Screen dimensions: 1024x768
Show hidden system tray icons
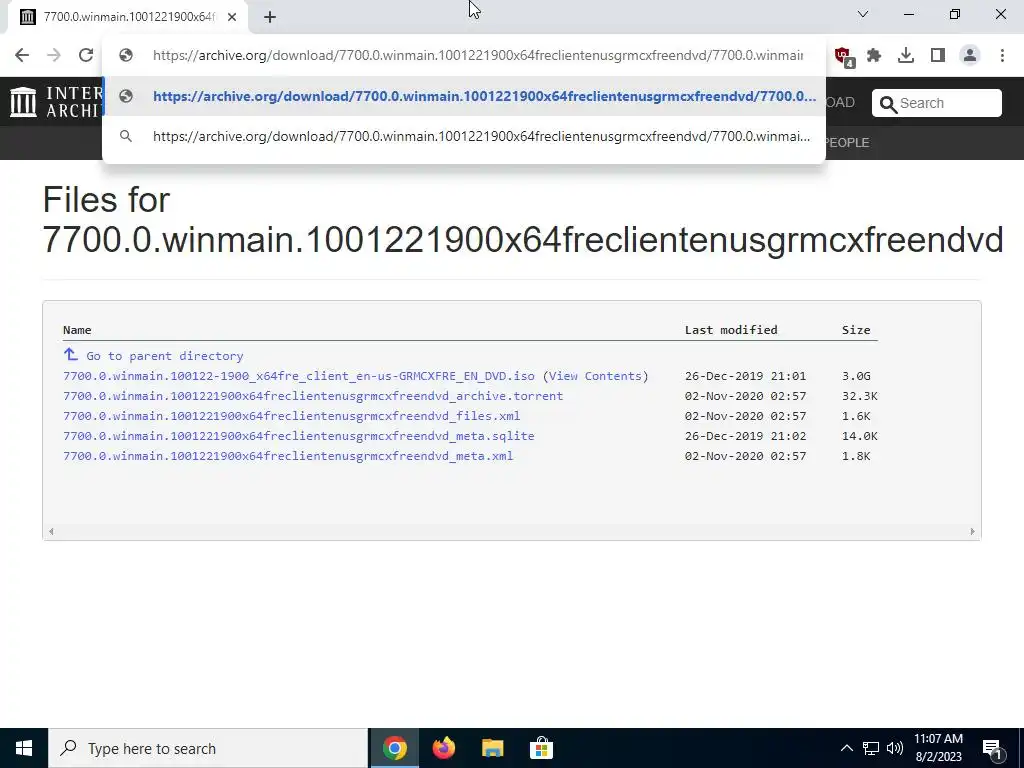846,748
